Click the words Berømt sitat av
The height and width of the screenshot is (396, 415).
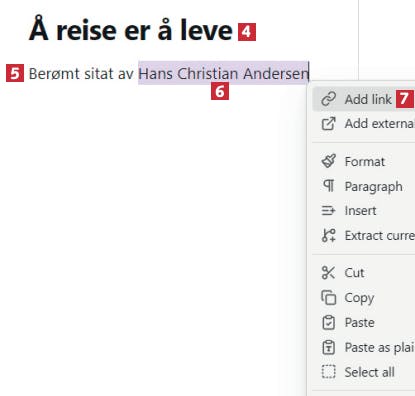(81, 74)
